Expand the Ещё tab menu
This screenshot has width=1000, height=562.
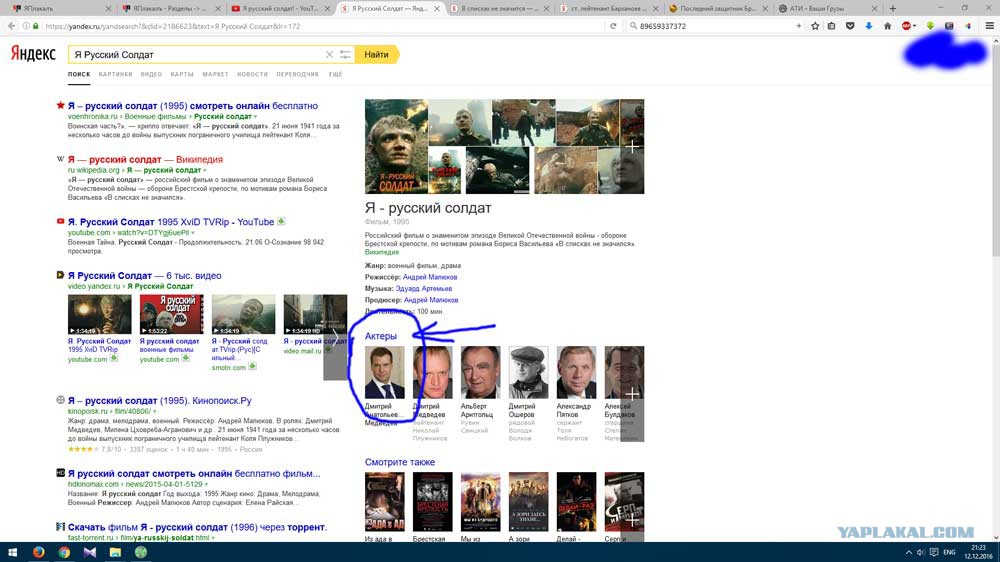[x=335, y=75]
